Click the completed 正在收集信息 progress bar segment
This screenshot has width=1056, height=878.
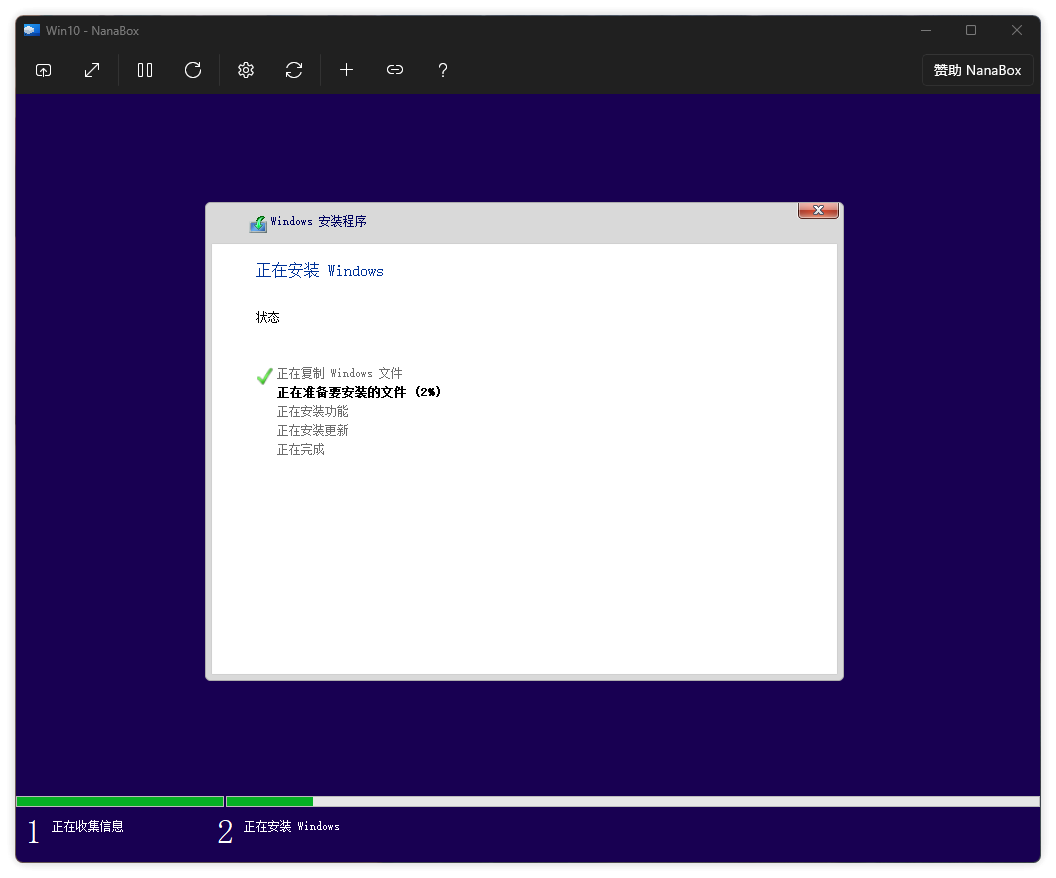click(x=120, y=801)
